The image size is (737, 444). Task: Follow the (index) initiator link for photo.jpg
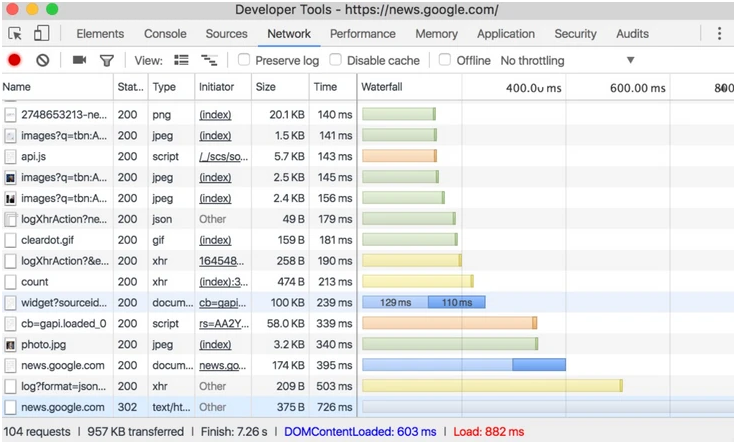pyautogui.click(x=215, y=345)
